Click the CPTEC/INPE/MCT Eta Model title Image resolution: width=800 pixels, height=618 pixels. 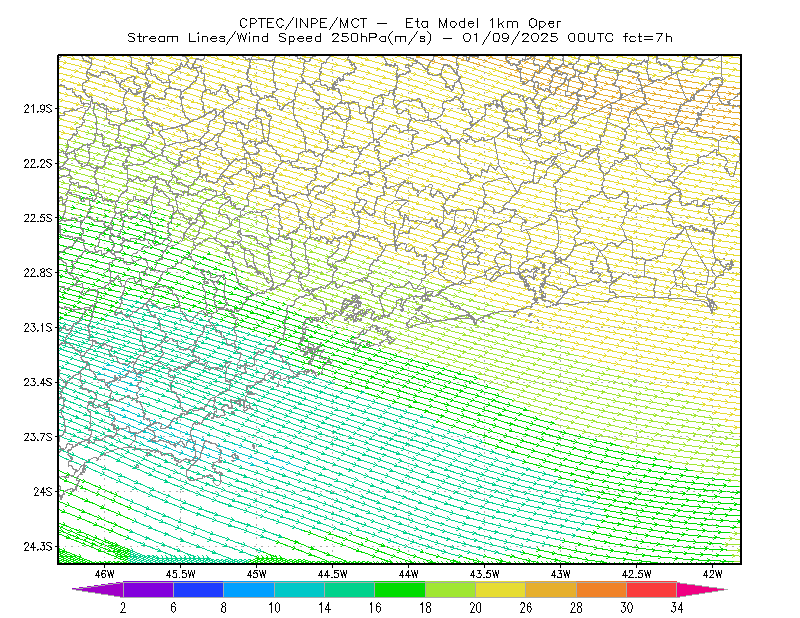point(400,23)
